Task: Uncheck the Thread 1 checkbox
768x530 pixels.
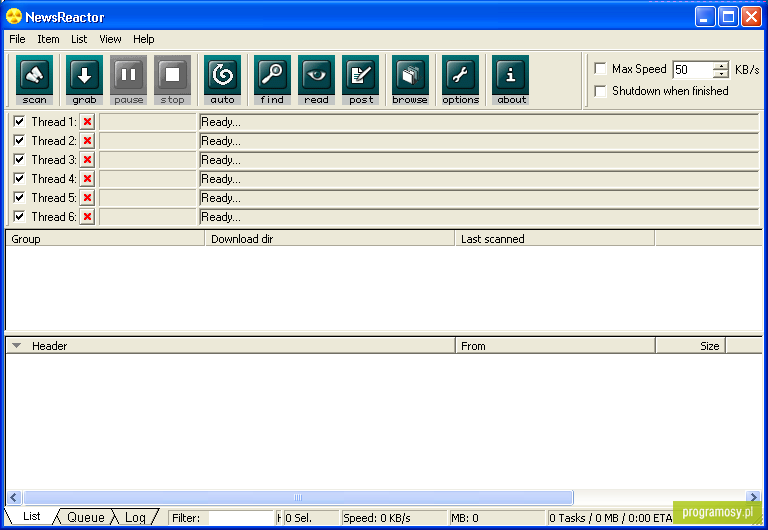Action: 19,121
